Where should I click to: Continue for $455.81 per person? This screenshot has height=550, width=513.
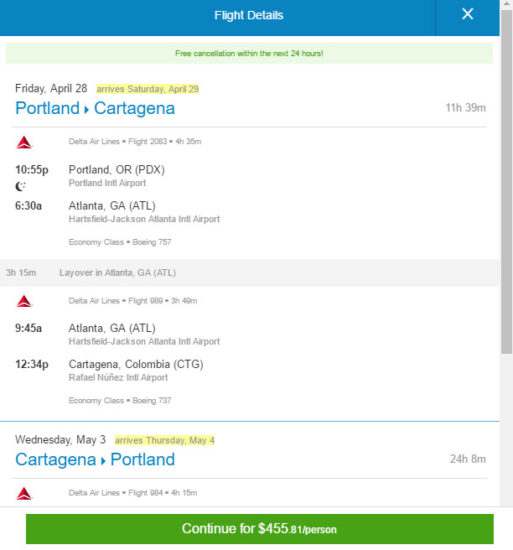point(259,529)
